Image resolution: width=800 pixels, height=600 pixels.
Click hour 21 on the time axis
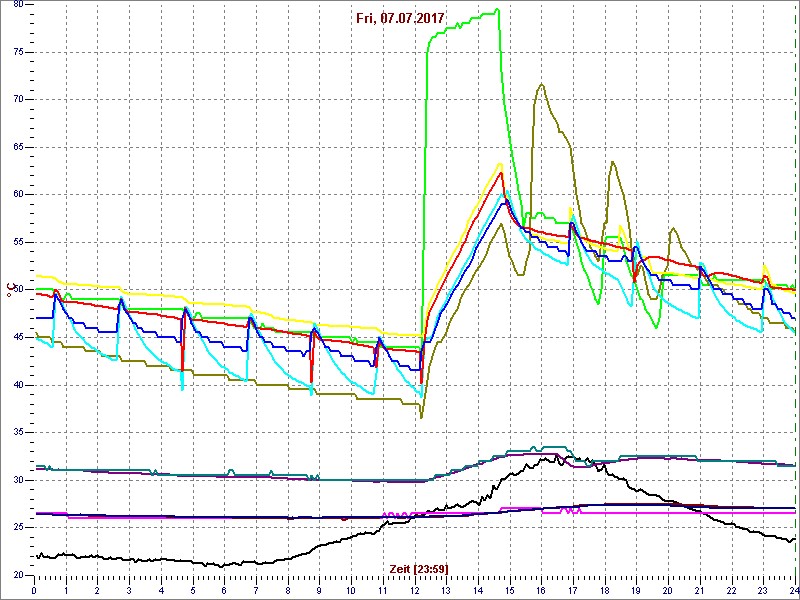[x=699, y=590]
